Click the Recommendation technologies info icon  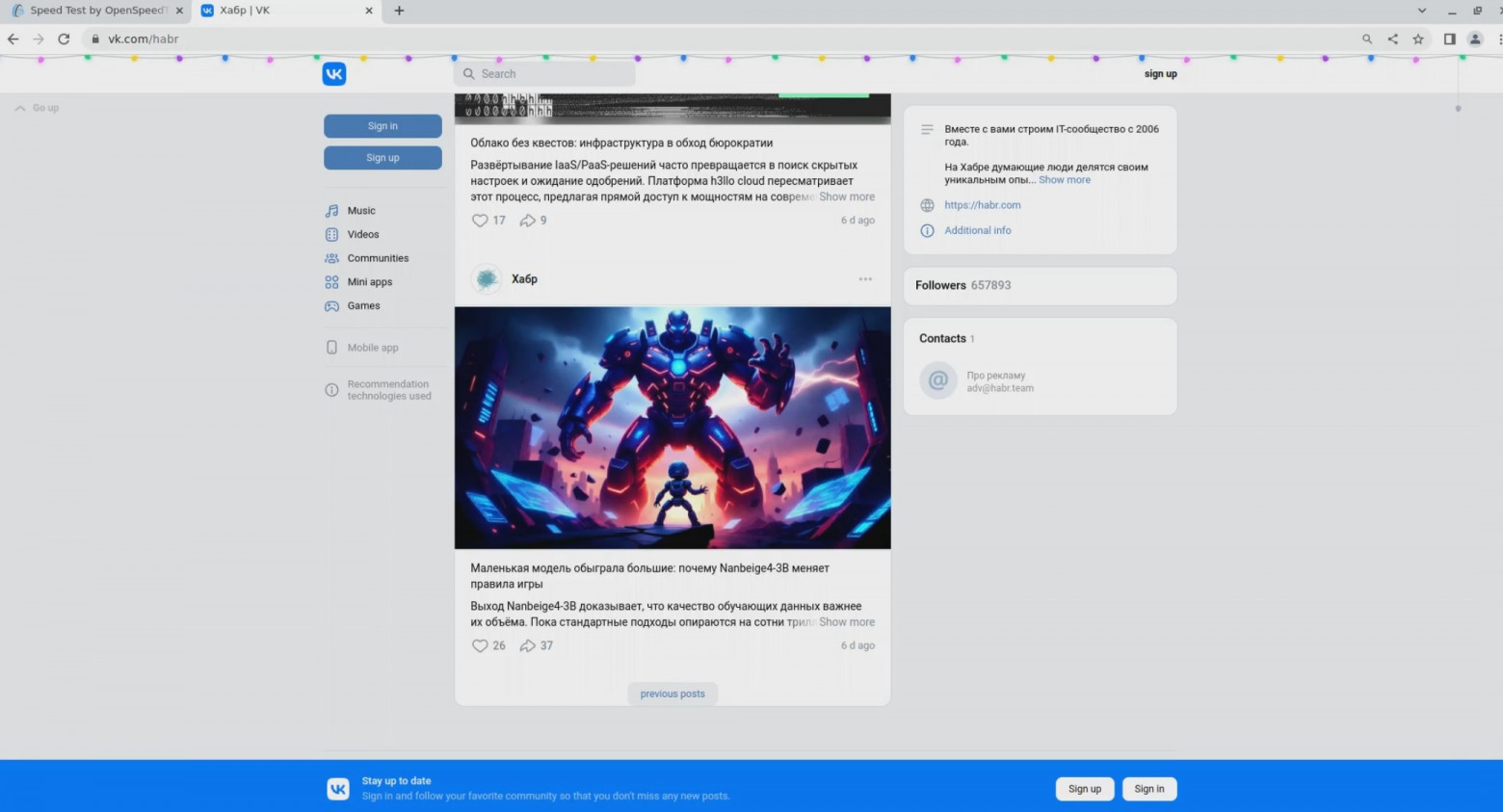(x=331, y=390)
